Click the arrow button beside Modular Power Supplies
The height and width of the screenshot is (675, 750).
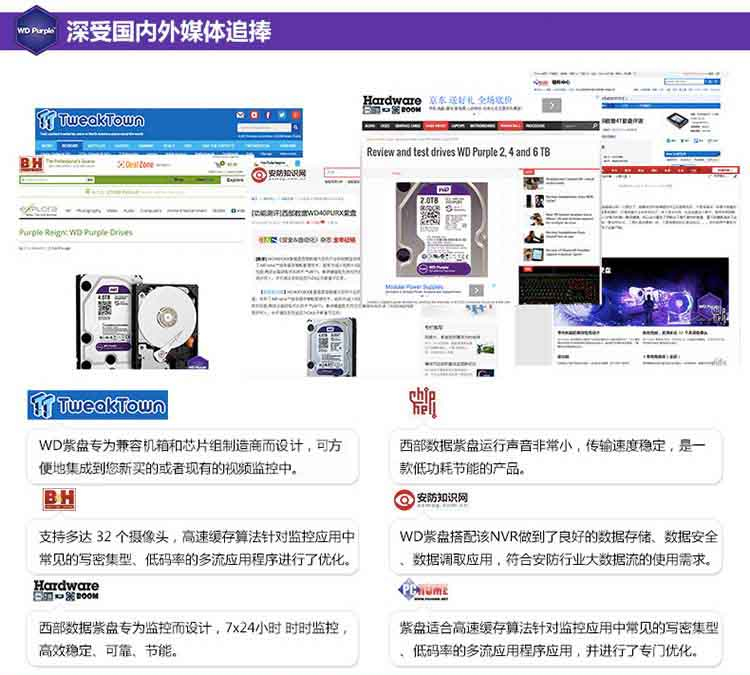(x=476, y=290)
